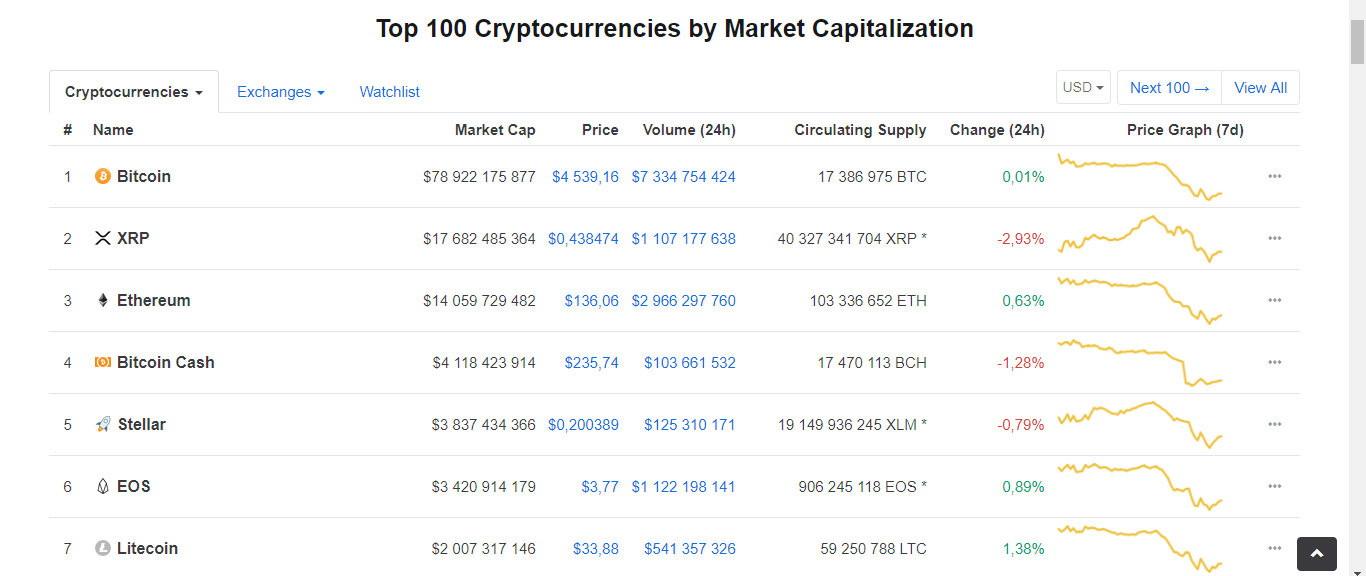Image resolution: width=1366 pixels, height=576 pixels.
Task: Expand the Cryptocurrencies dropdown tab
Action: click(134, 92)
